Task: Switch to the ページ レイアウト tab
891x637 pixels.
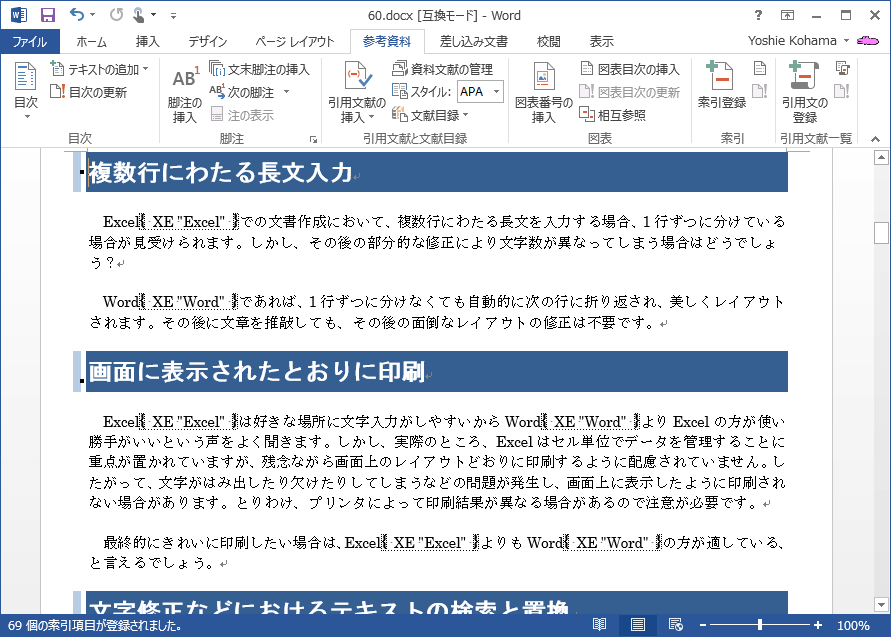Action: pos(294,41)
